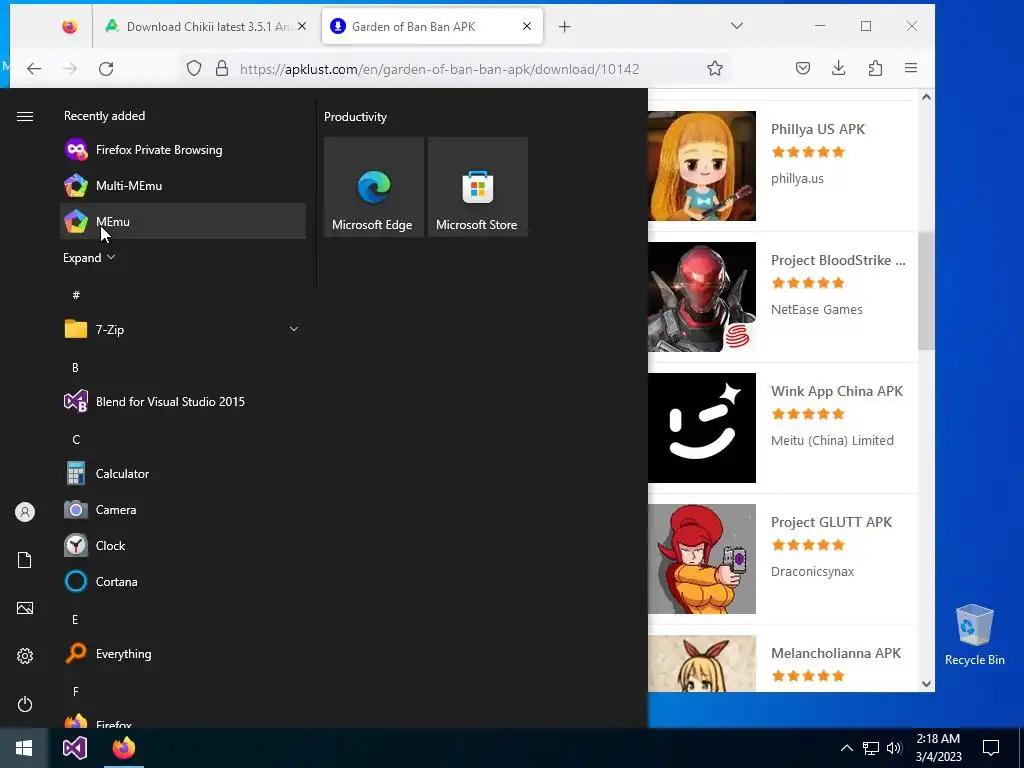Image resolution: width=1024 pixels, height=768 pixels.
Task: Launch Cortana from the app list
Action: [183, 581]
